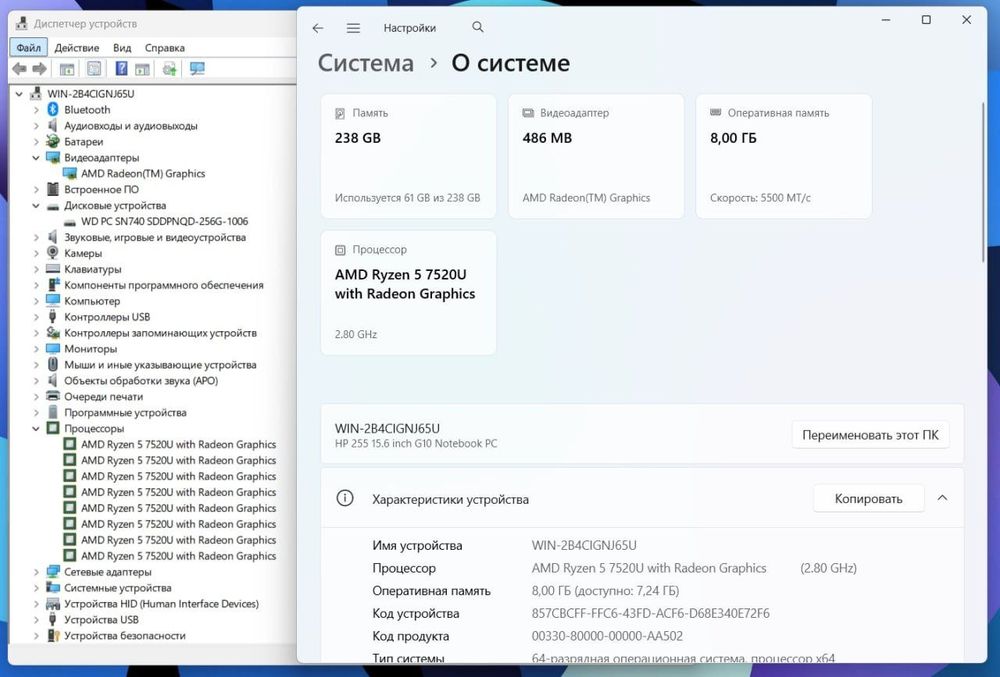Click the Код продукта value 00330-80000-00000-AA502
This screenshot has height=677, width=1000.
[607, 636]
